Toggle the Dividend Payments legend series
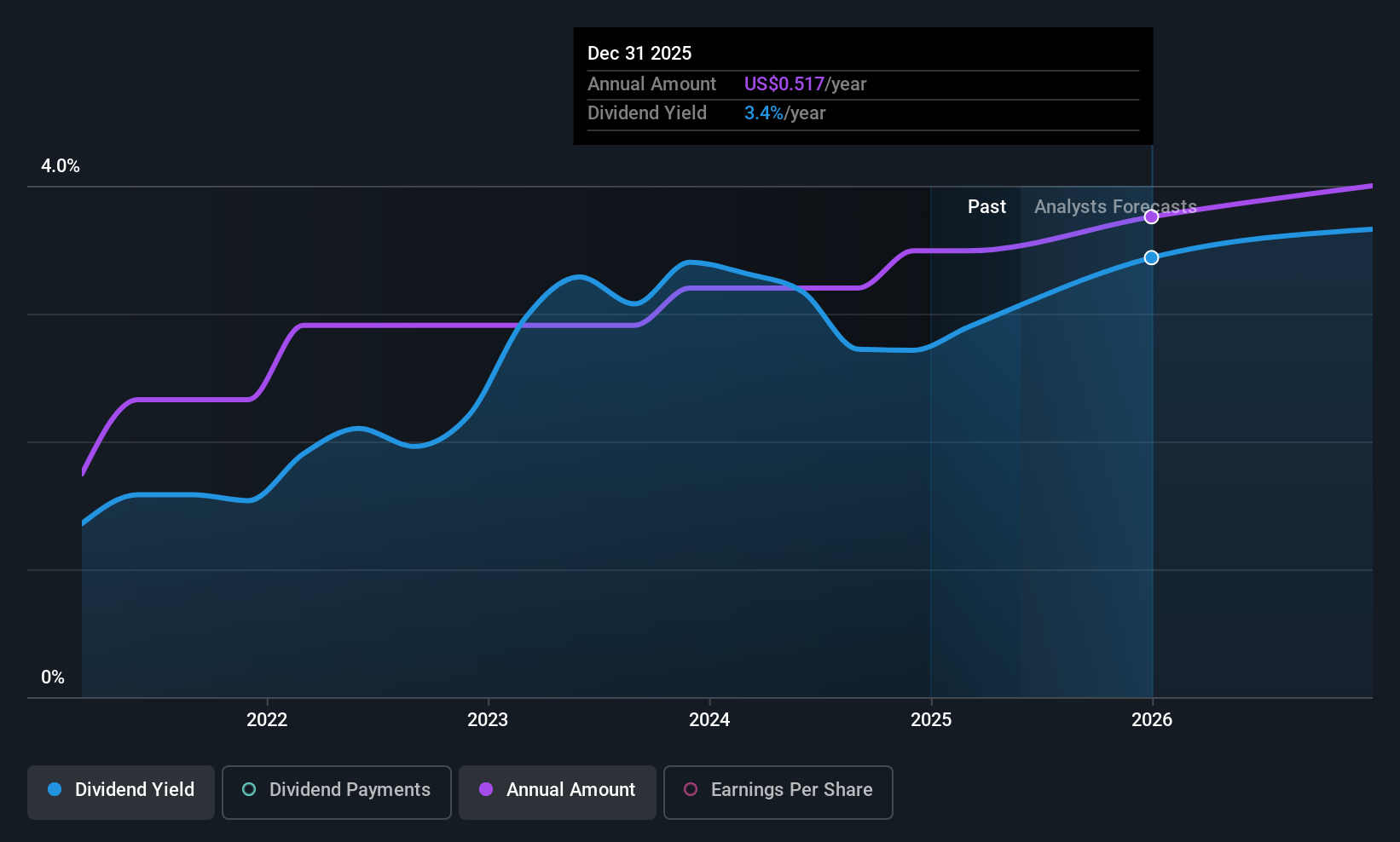Image resolution: width=1400 pixels, height=842 pixels. click(x=337, y=793)
